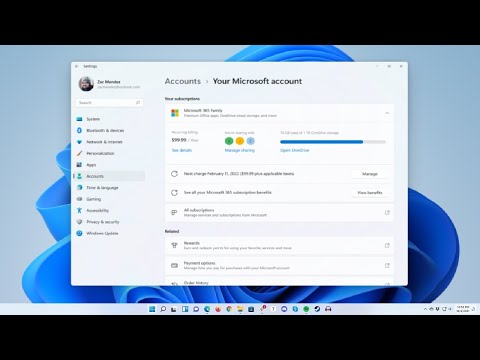Screen dimensions: 480x360
Task: Click the Rewards external link icon
Action: click(387, 245)
